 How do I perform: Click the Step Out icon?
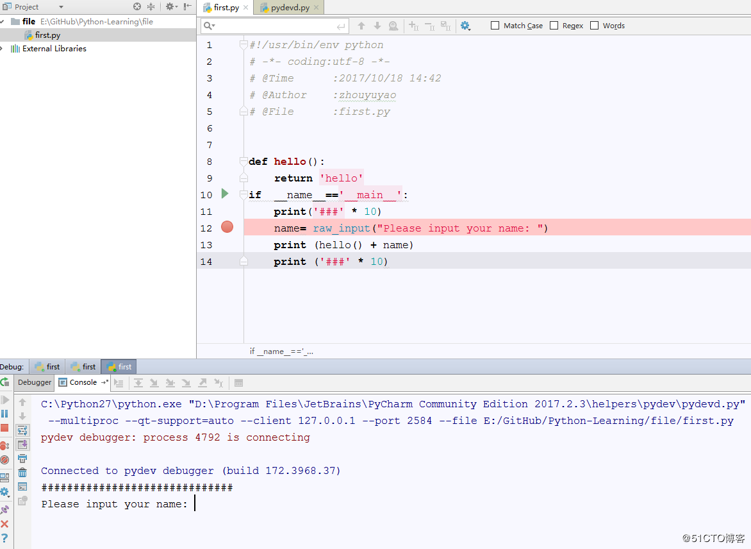pyautogui.click(x=203, y=383)
